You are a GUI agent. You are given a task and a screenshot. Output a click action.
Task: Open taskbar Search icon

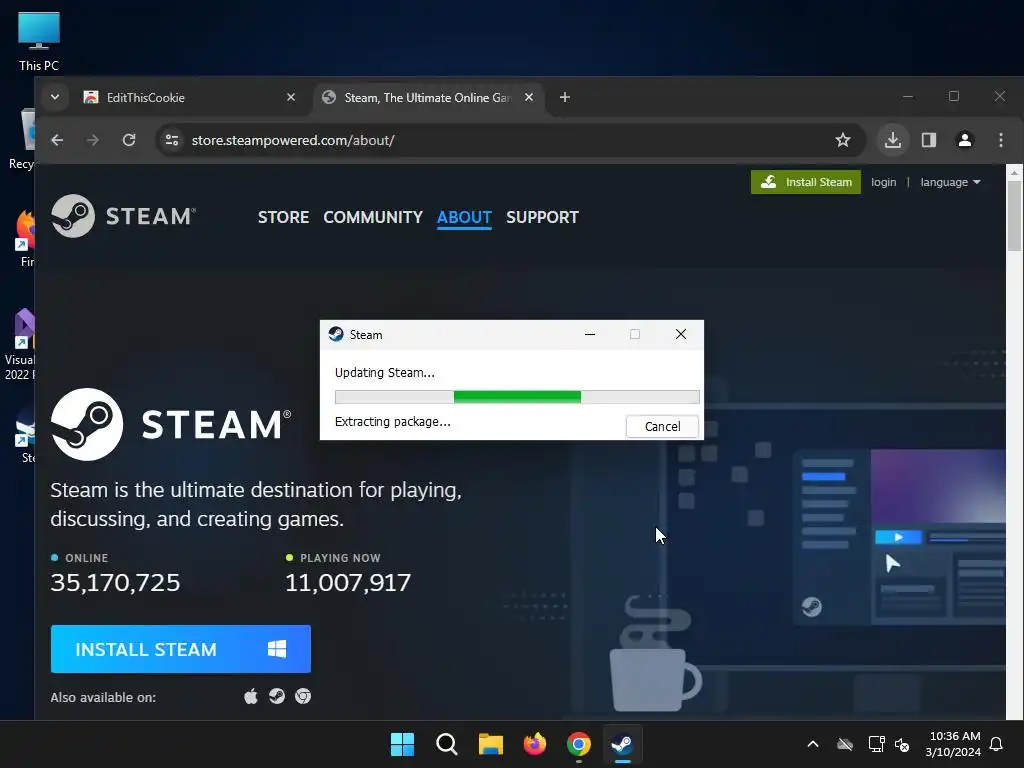pyautogui.click(x=447, y=744)
